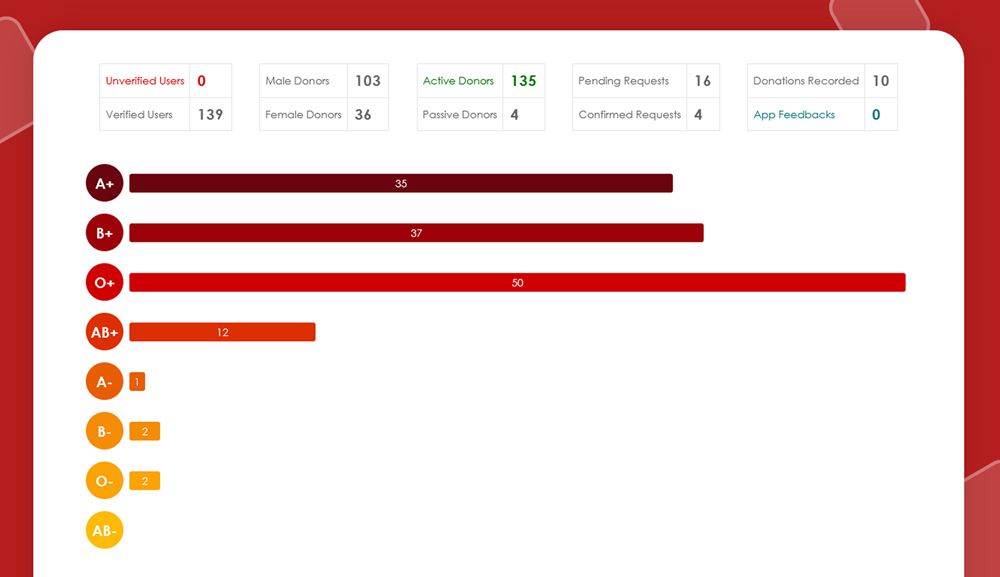The height and width of the screenshot is (577, 1000).
Task: Click the A+ blood group circle icon
Action: click(x=104, y=184)
